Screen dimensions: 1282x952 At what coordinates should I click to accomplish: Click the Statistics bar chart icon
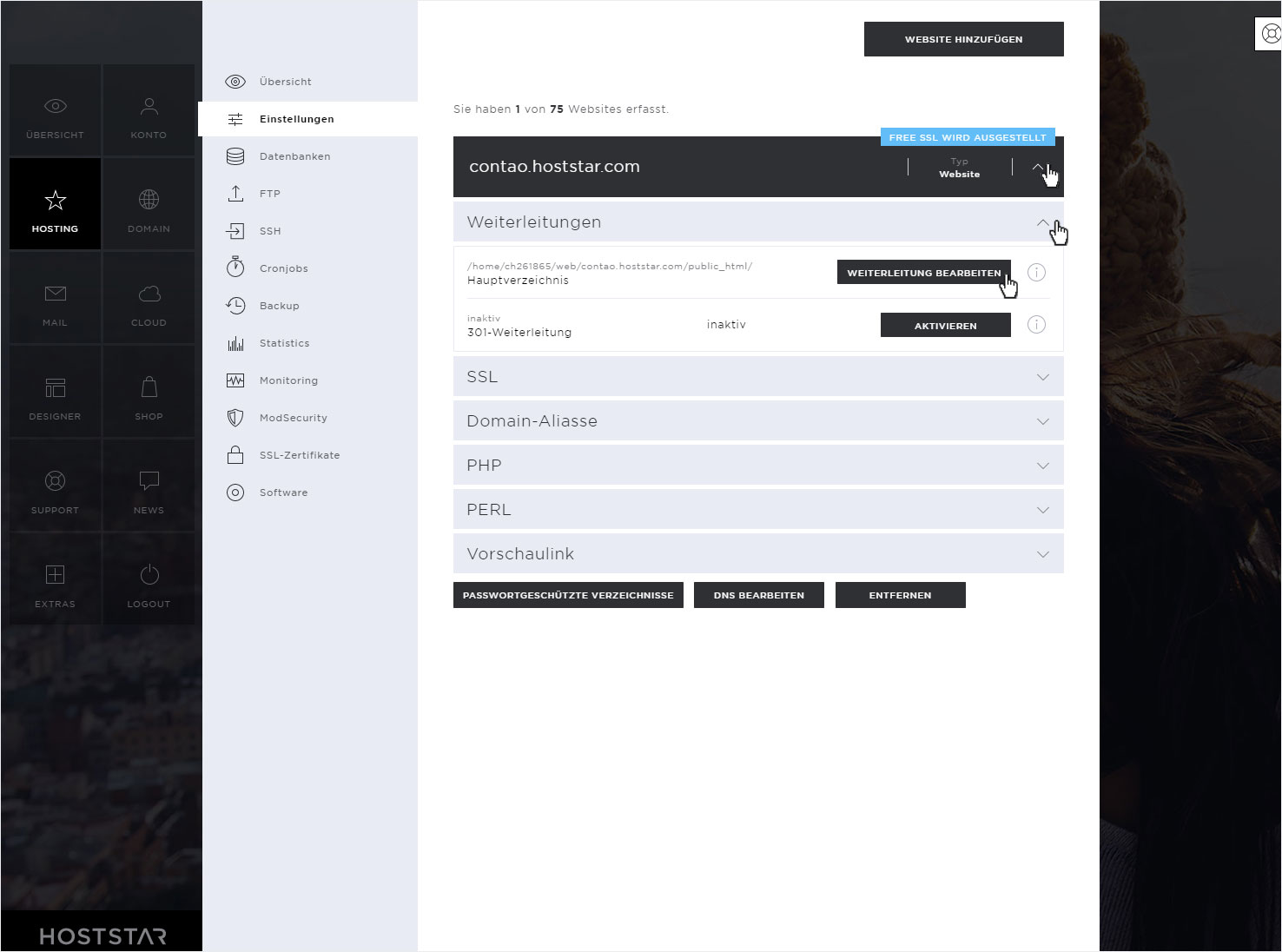[235, 343]
